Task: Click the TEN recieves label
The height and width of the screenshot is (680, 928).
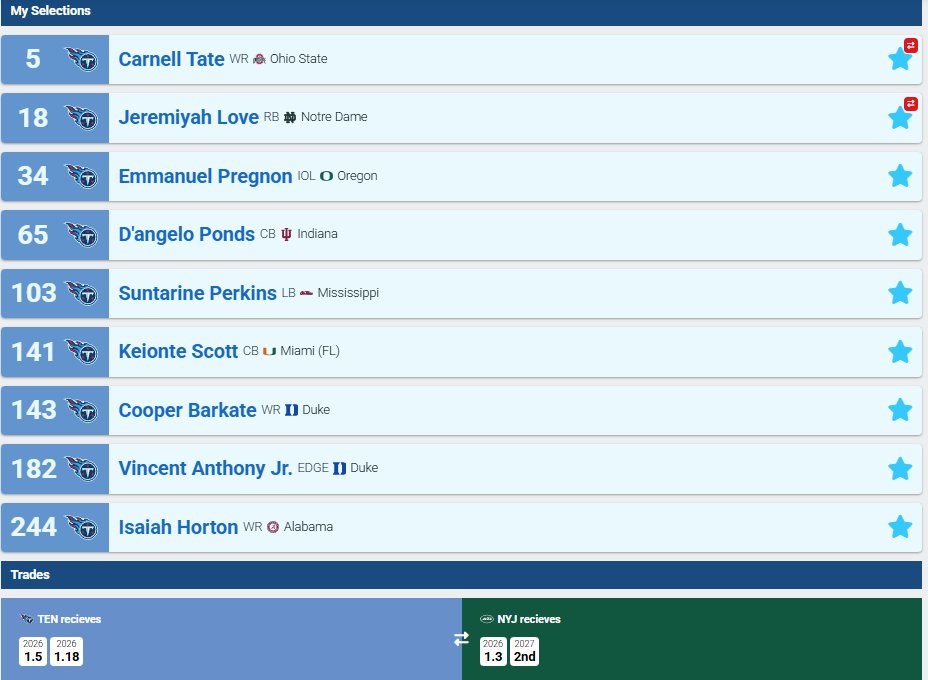Action: pos(69,619)
